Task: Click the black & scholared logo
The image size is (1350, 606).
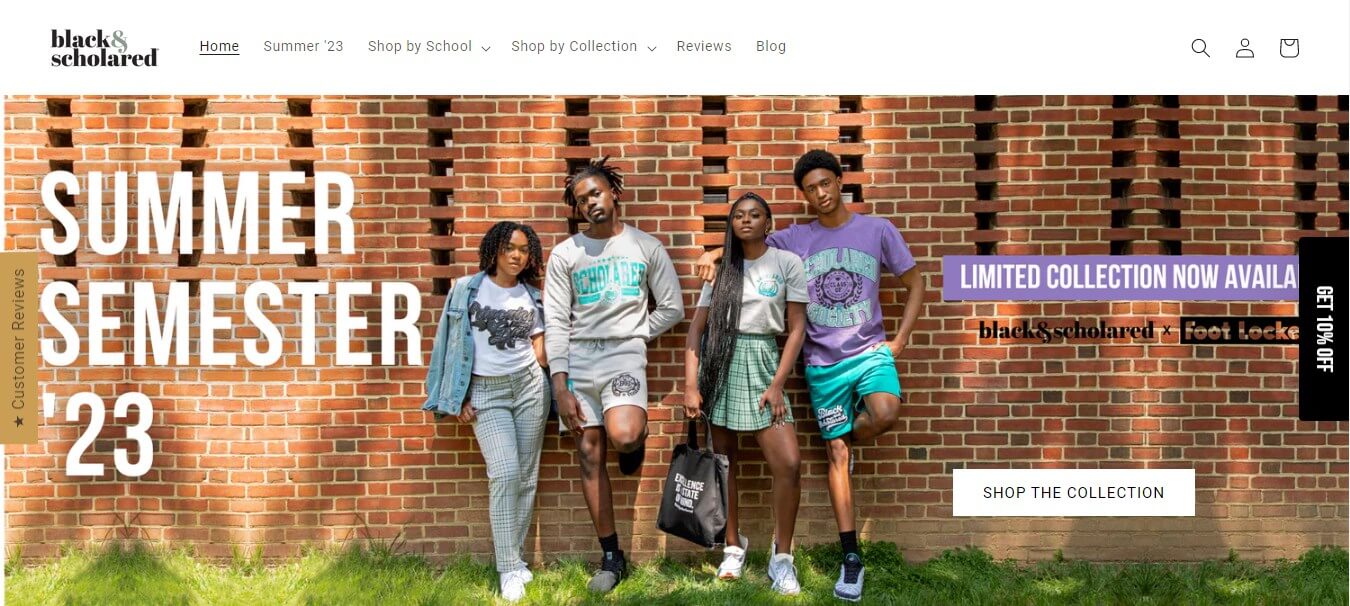Action: pos(104,47)
